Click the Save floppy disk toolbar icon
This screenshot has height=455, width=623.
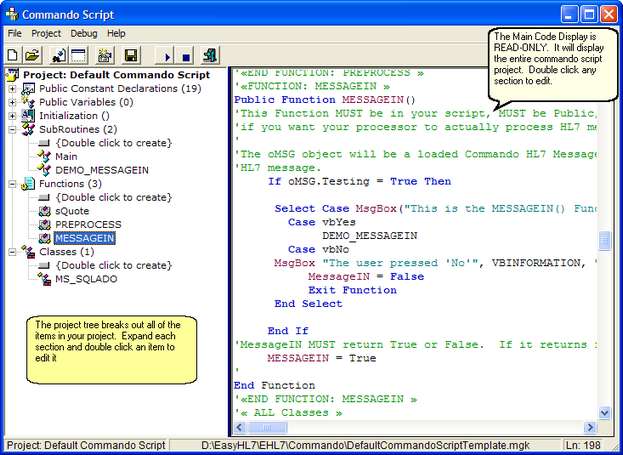point(131,55)
